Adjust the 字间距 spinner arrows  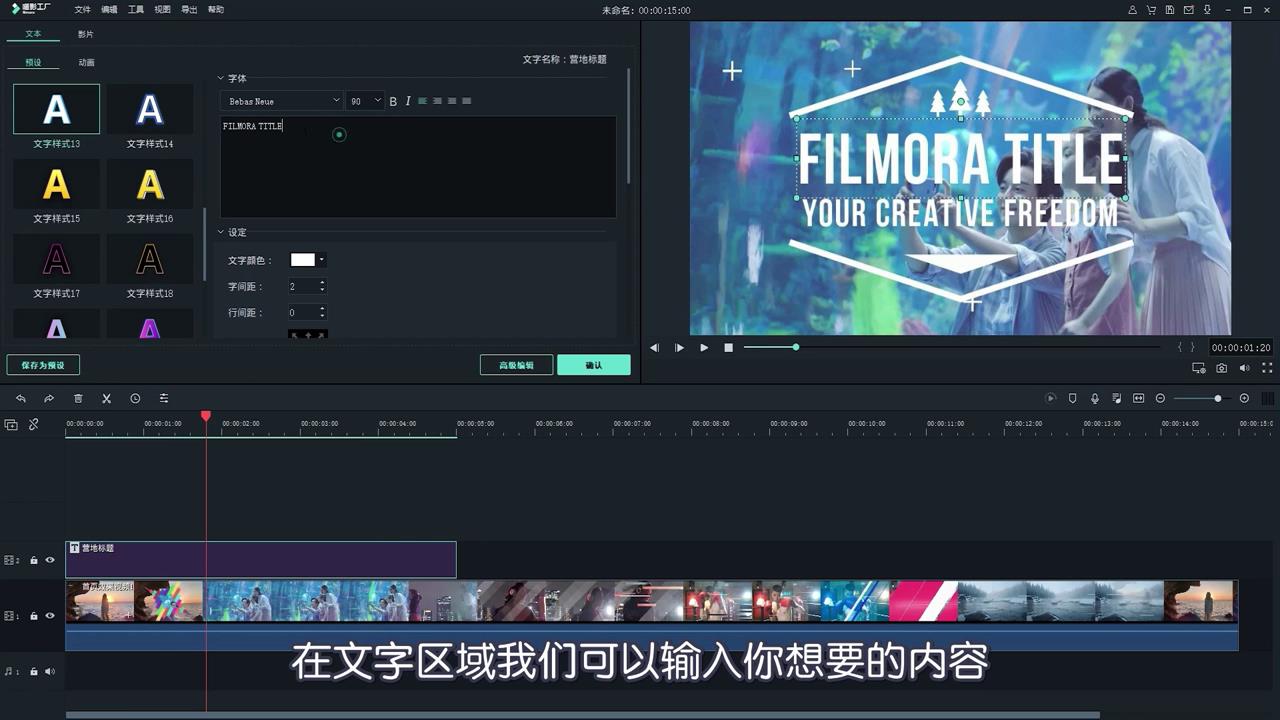[322, 287]
